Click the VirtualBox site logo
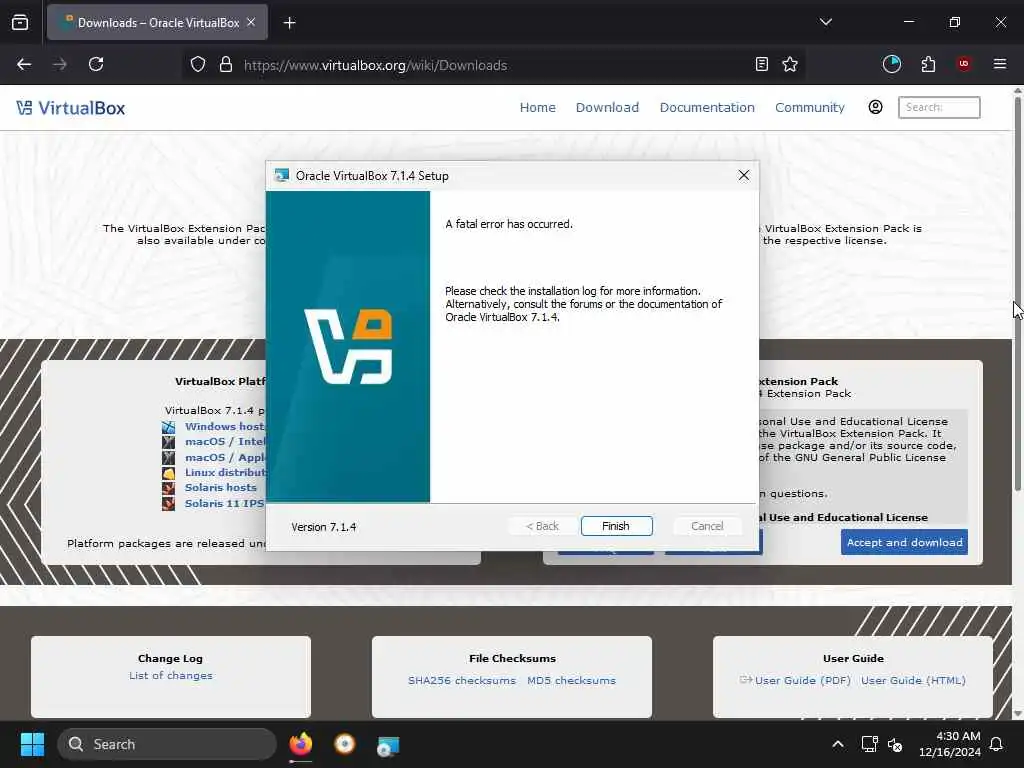Image resolution: width=1024 pixels, height=768 pixels. click(71, 108)
